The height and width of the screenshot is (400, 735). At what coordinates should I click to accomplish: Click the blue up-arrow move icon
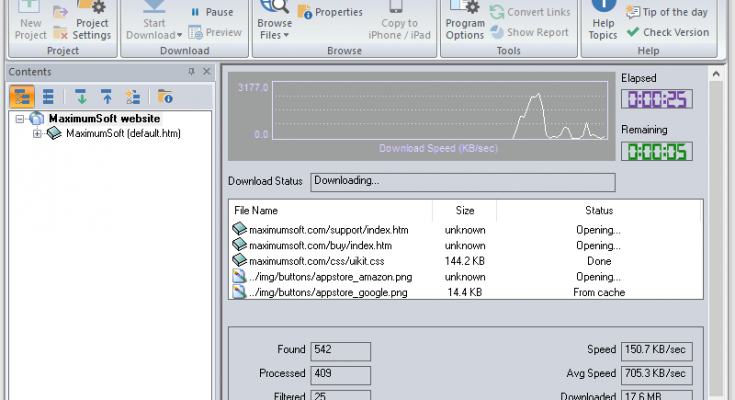coord(107,97)
